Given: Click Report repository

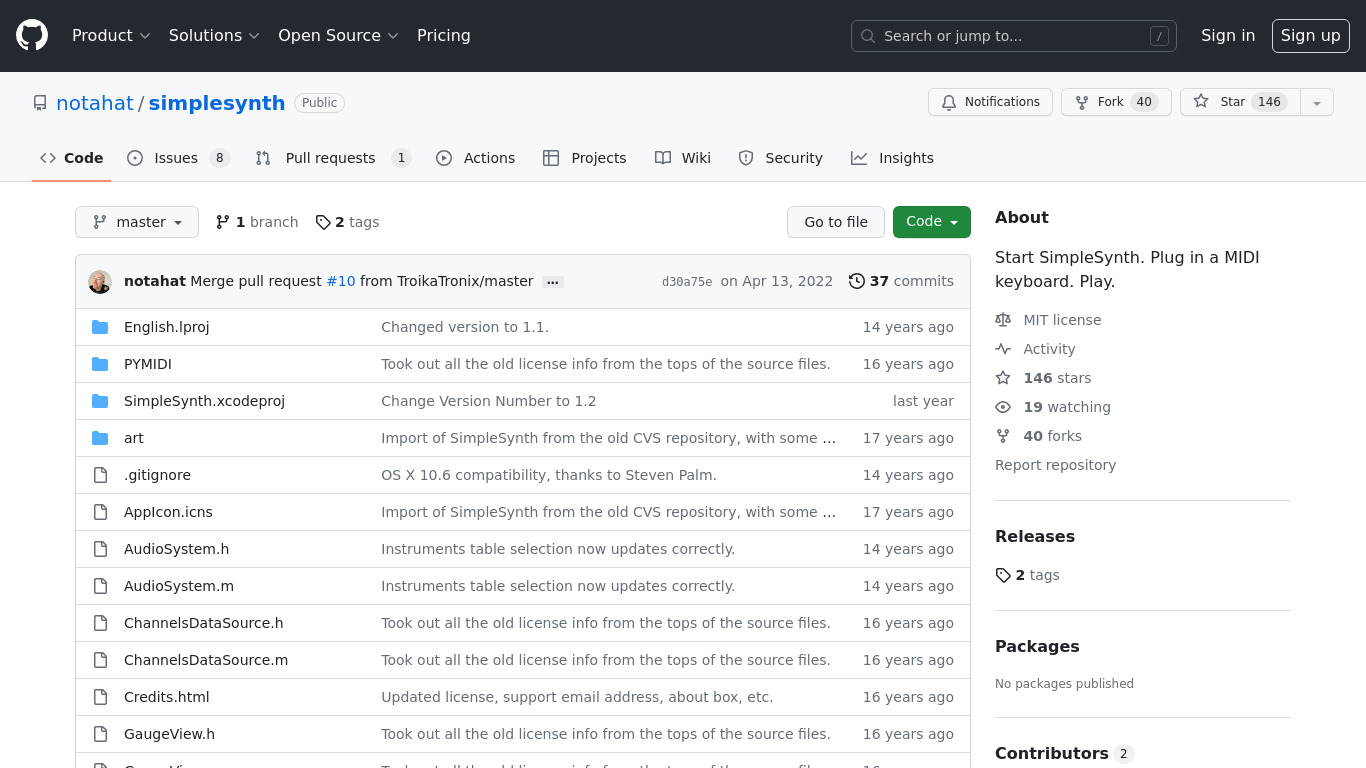Looking at the screenshot, I should coord(1055,465).
